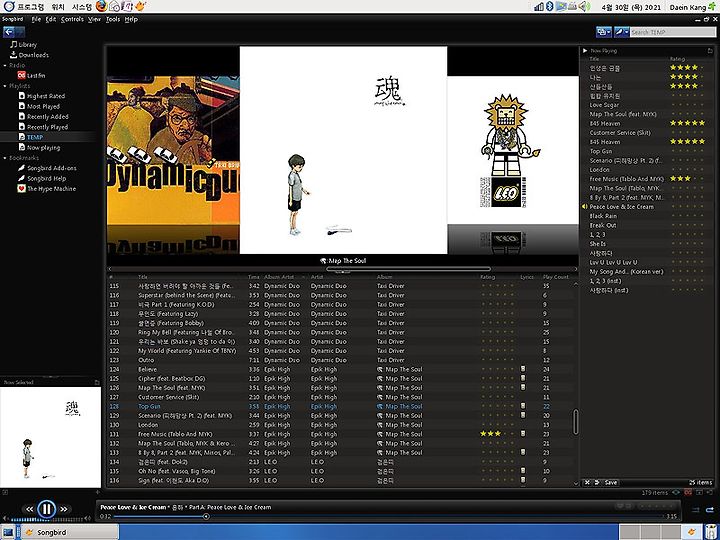720x540 pixels.
Task: Click the Songbird launcher in top panel
Action: click(x=141, y=6)
